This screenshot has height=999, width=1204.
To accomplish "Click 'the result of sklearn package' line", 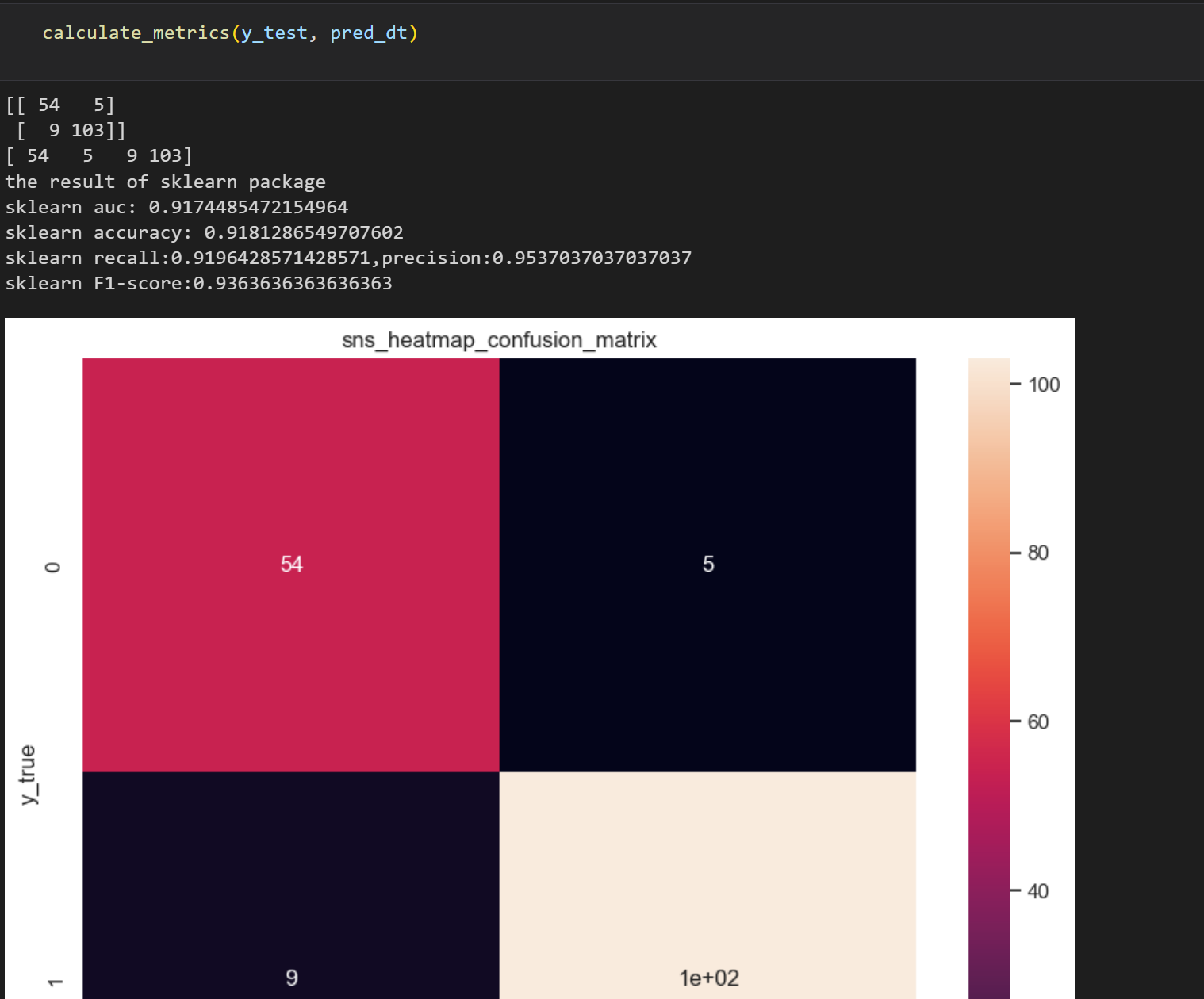I will (x=165, y=182).
